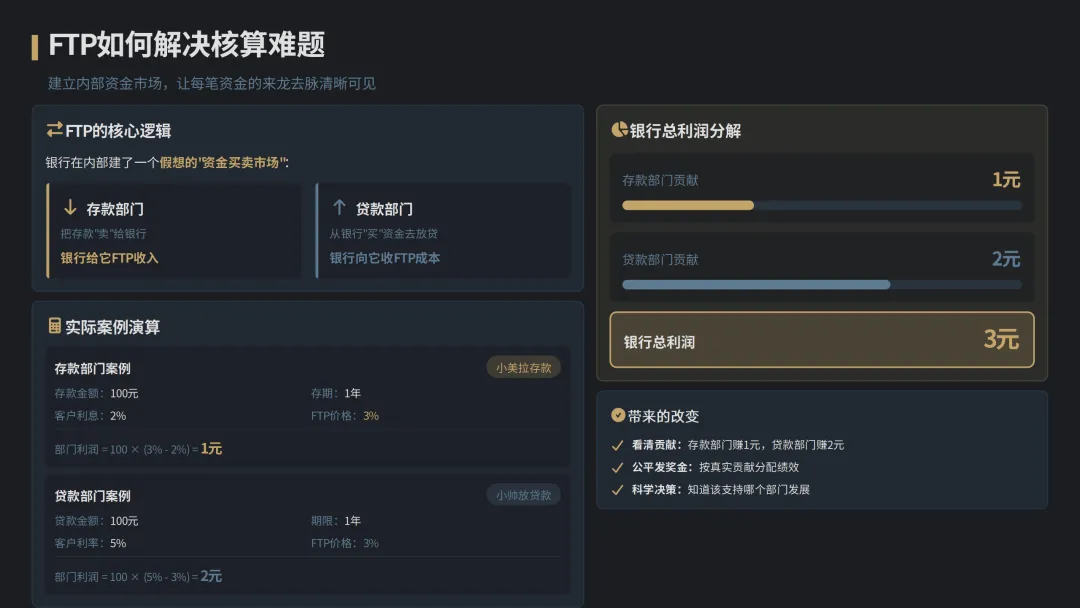Viewport: 1080px width, 608px height.
Task: Click the calculator icon beside 实际案例演算
Action: (54, 326)
